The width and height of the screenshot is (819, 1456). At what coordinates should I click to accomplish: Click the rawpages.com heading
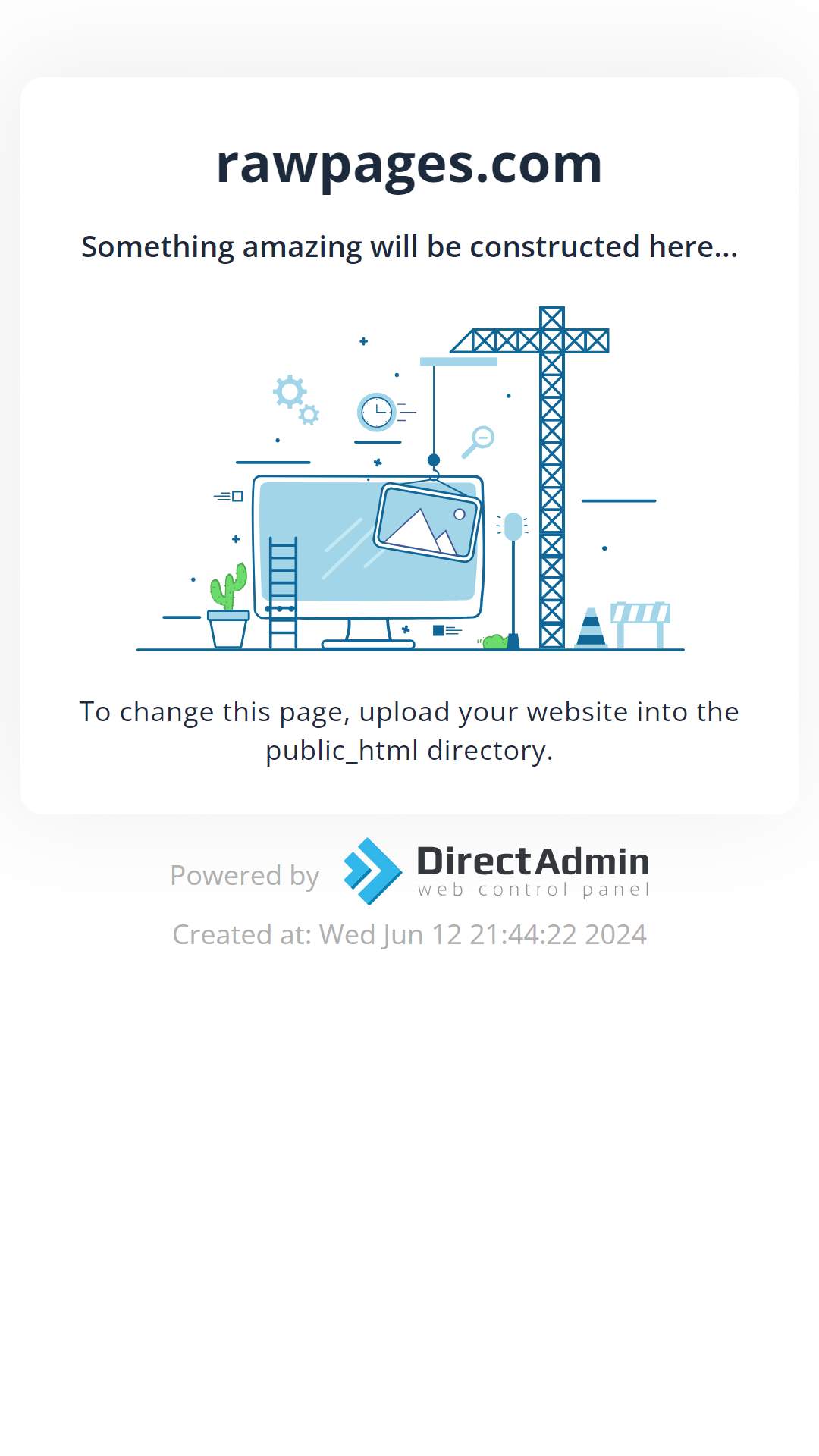[409, 165]
